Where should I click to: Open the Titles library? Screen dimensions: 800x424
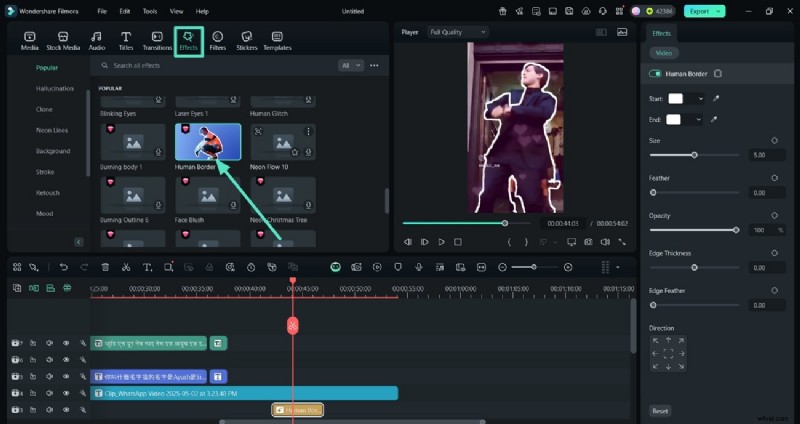[x=126, y=40]
